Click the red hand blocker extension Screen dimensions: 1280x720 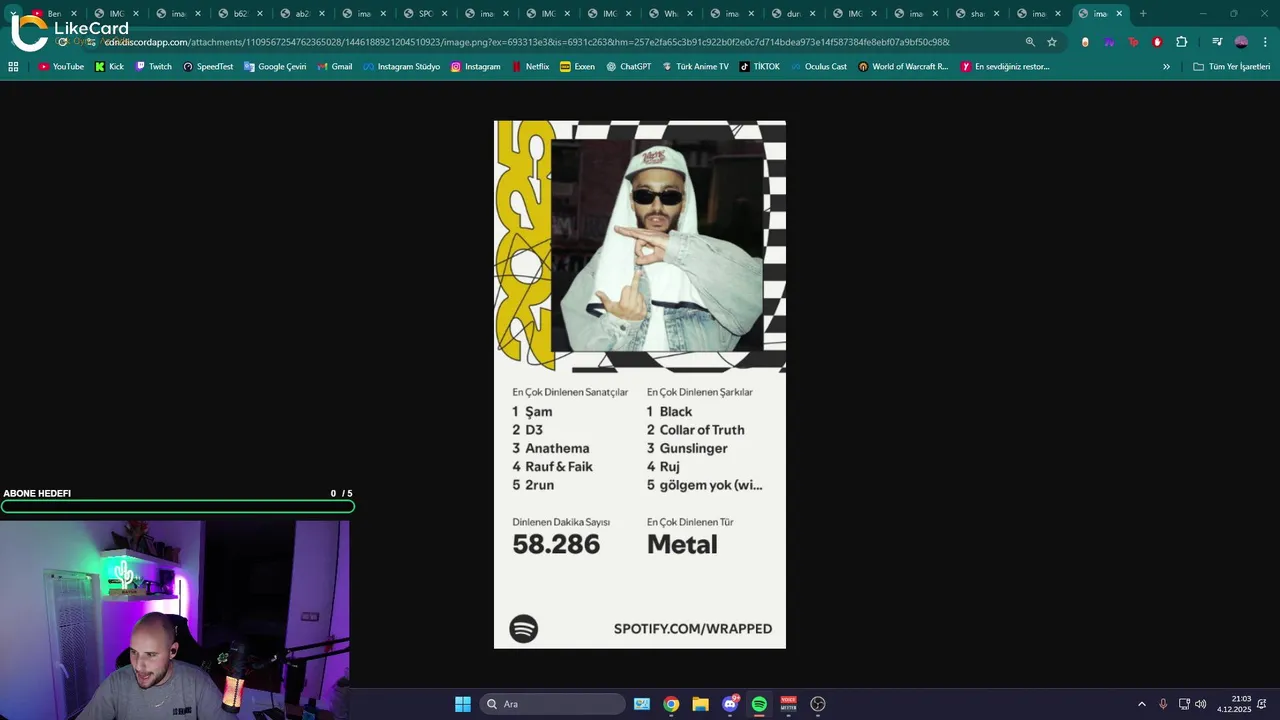pos(1157,42)
